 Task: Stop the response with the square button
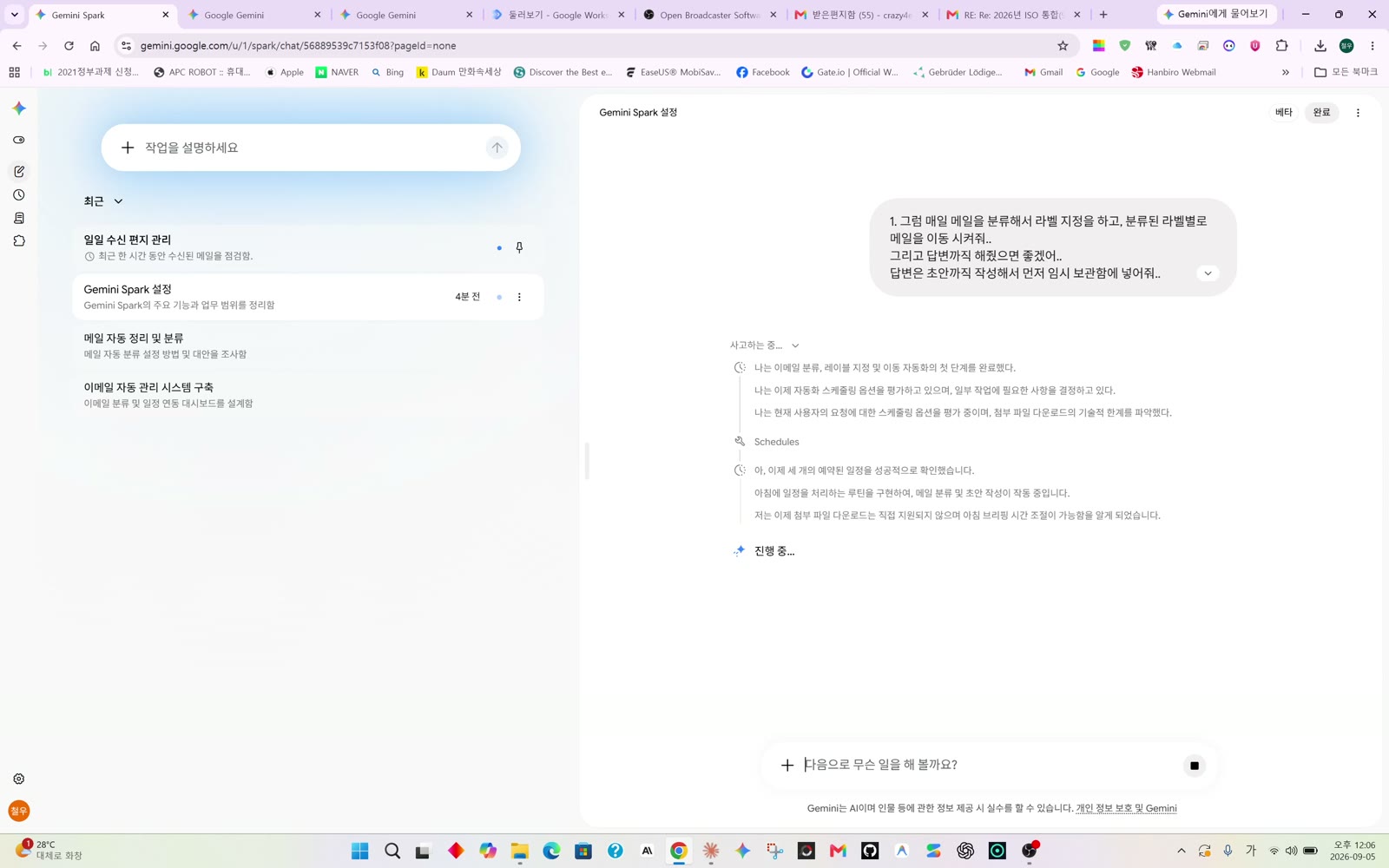point(1195,766)
